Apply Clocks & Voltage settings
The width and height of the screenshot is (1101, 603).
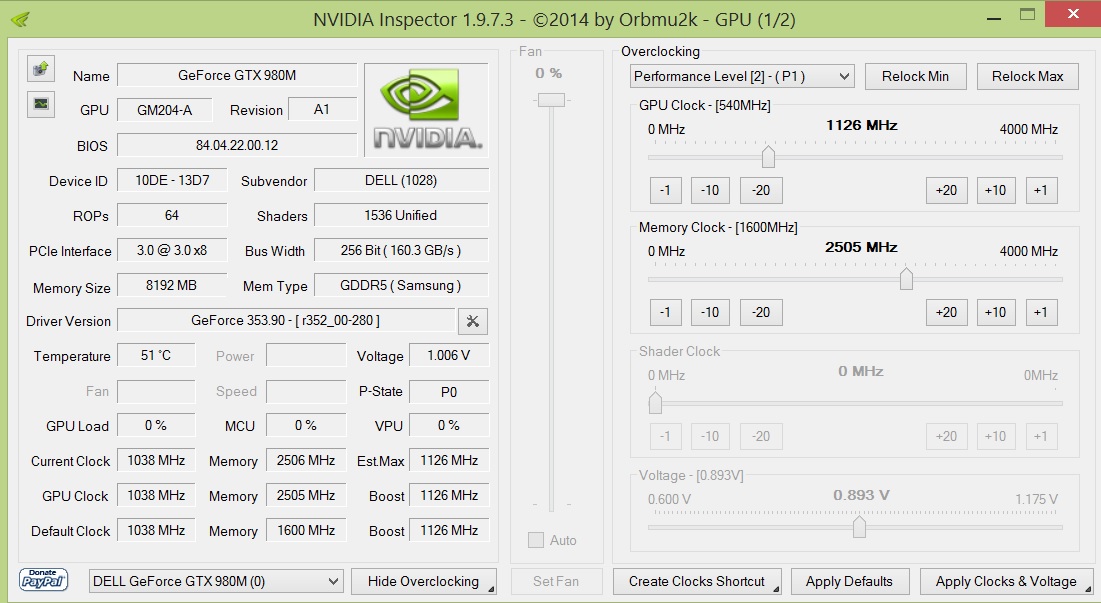[x=1006, y=581]
